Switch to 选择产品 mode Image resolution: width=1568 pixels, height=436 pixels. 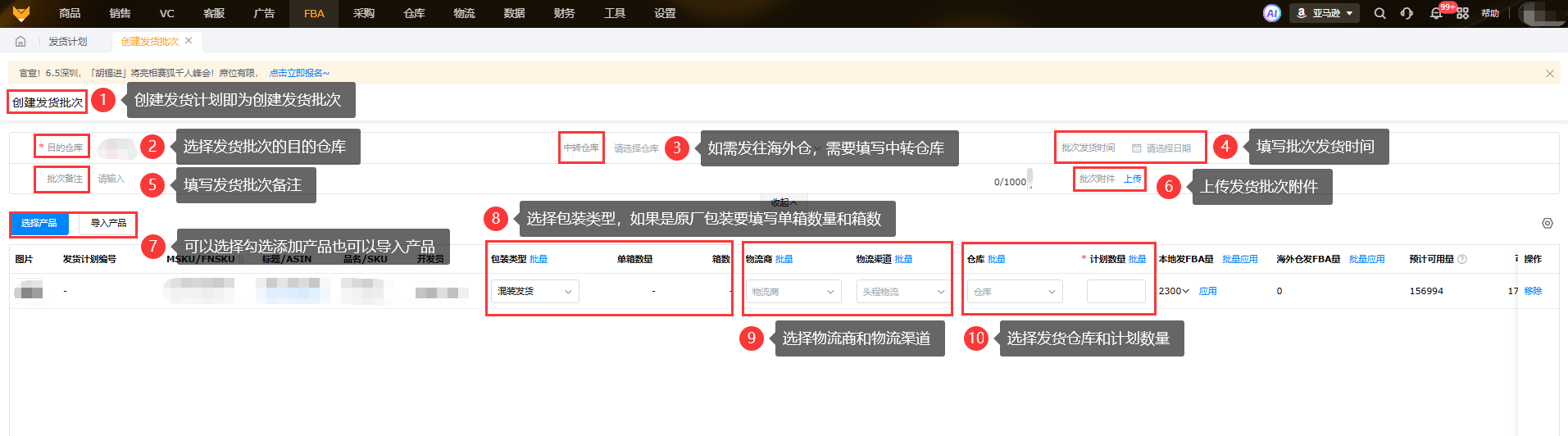39,223
